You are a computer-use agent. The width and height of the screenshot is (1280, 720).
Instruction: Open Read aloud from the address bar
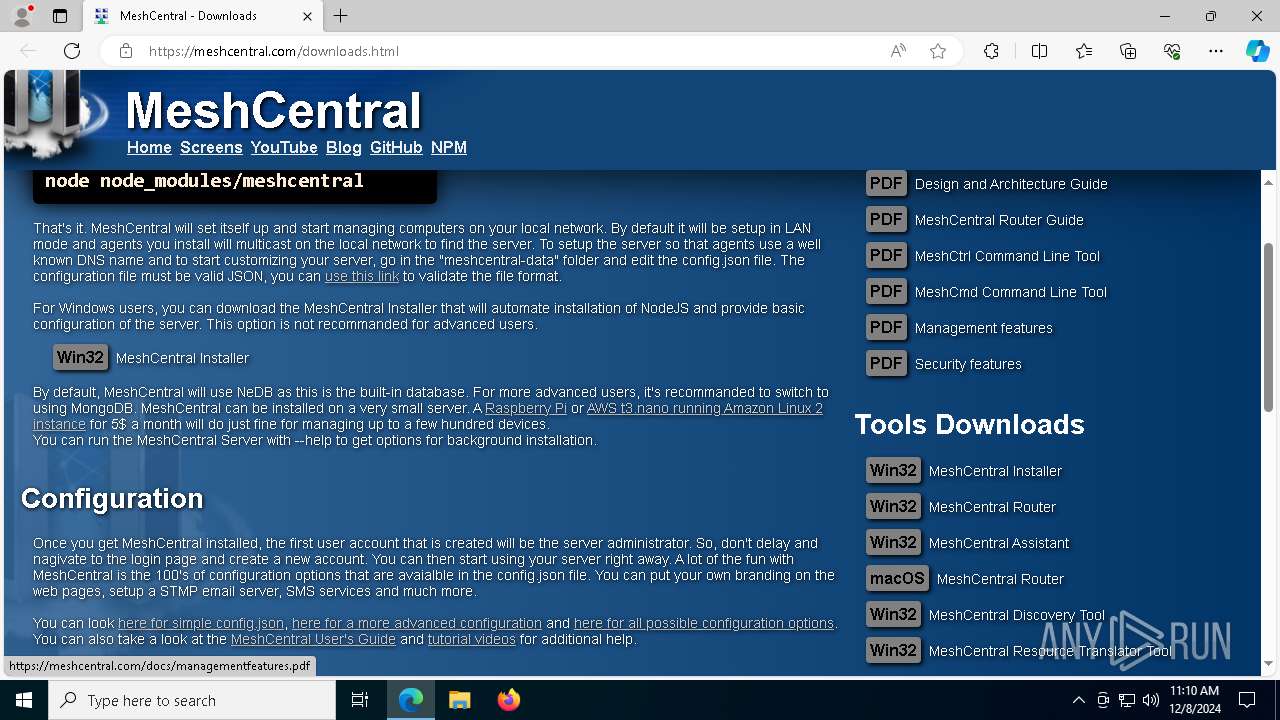898,51
